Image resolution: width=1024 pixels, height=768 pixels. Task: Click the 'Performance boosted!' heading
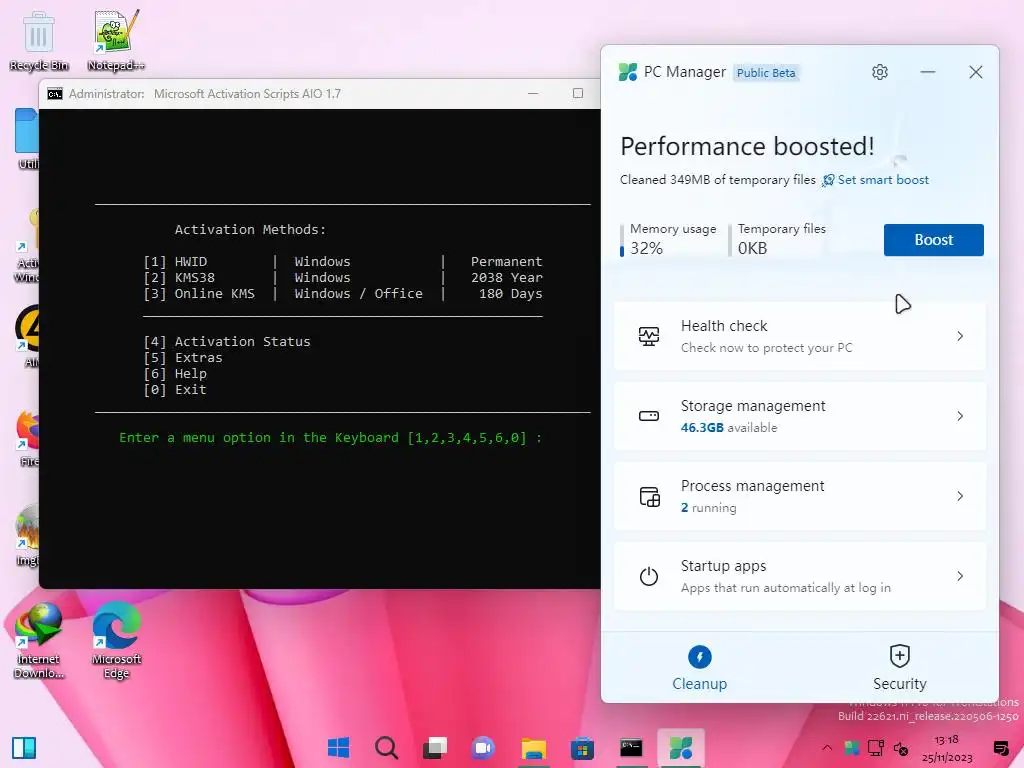point(747,146)
